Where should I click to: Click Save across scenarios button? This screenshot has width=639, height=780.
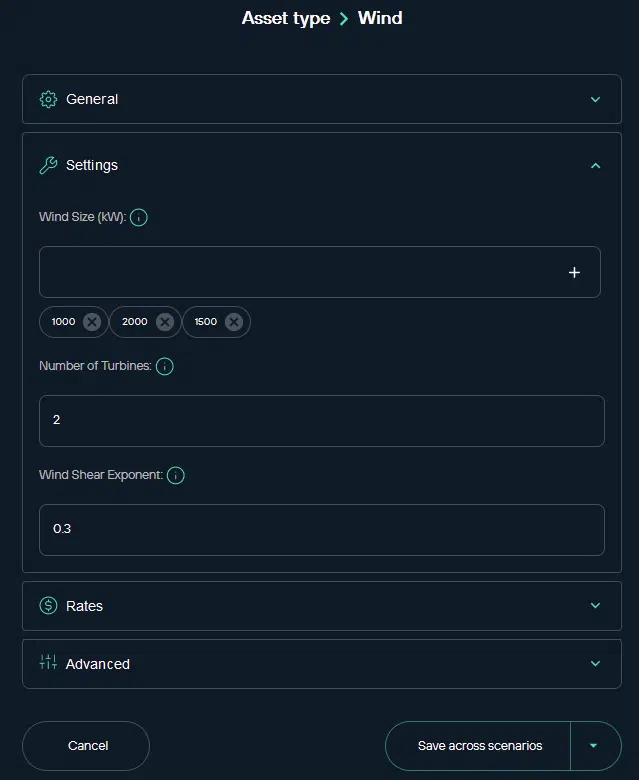pyautogui.click(x=479, y=746)
